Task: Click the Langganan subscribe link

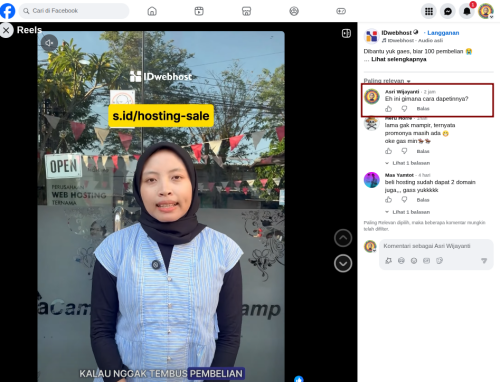Action: click(x=443, y=33)
